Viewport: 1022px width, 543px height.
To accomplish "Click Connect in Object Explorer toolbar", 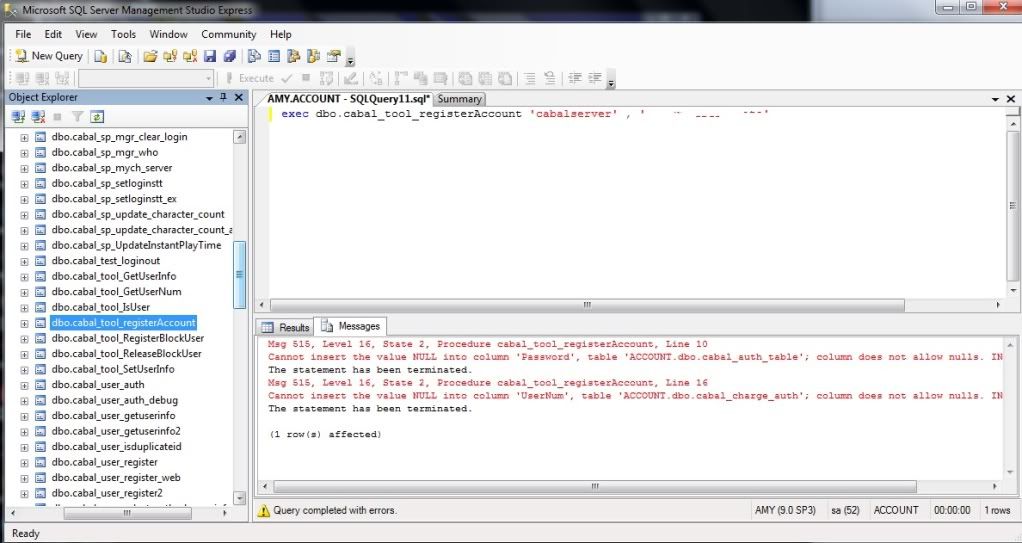I will [x=18, y=117].
